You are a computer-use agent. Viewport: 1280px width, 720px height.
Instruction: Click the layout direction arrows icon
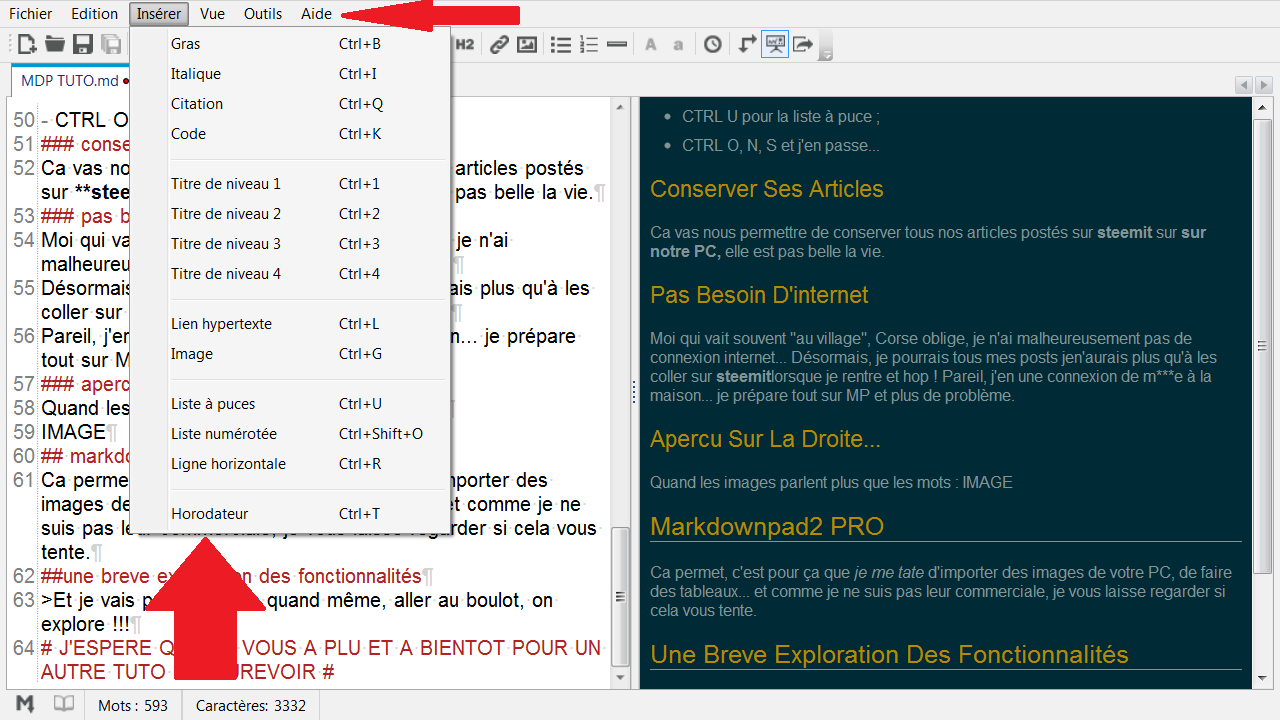click(747, 44)
